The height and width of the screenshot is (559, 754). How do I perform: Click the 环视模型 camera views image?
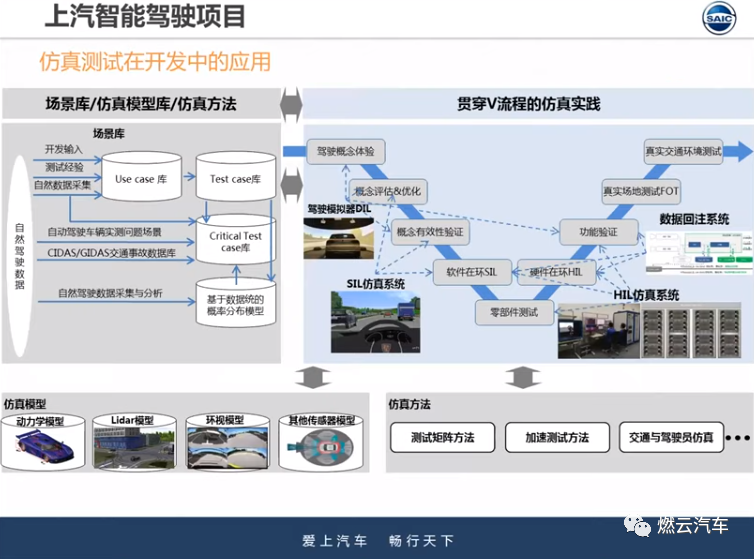pos(228,447)
